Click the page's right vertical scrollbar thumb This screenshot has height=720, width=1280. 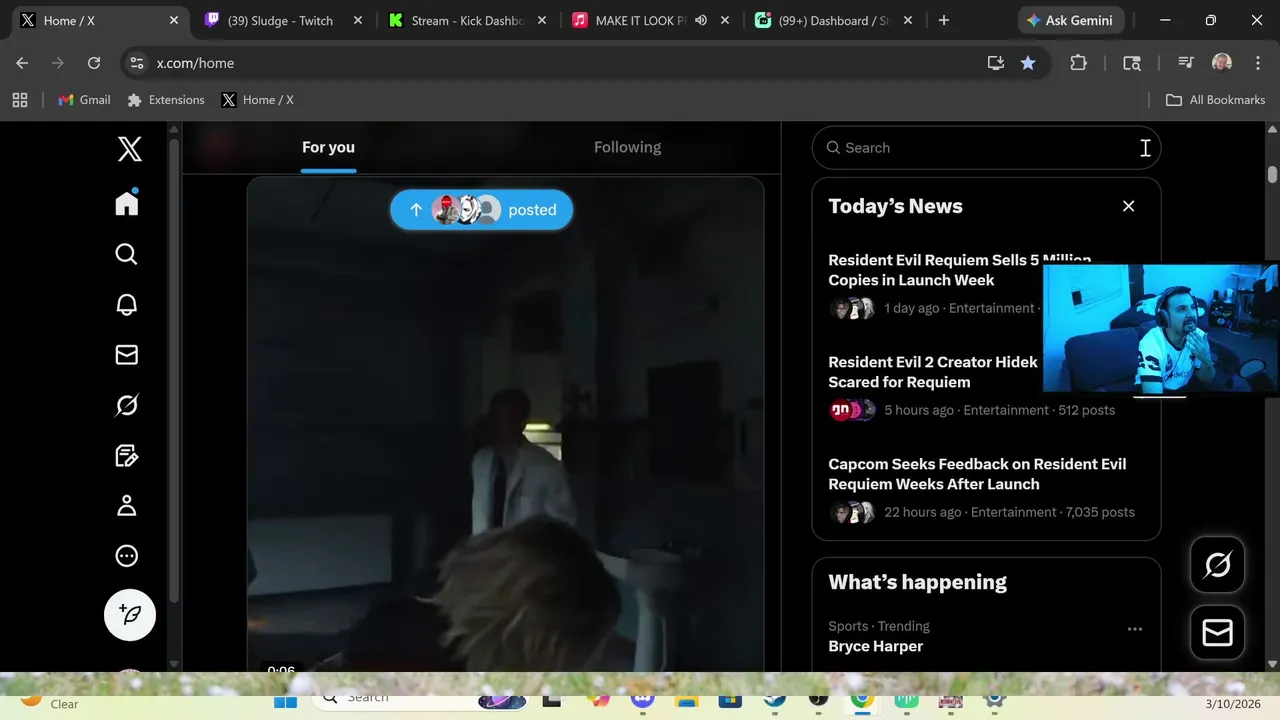(x=1272, y=173)
